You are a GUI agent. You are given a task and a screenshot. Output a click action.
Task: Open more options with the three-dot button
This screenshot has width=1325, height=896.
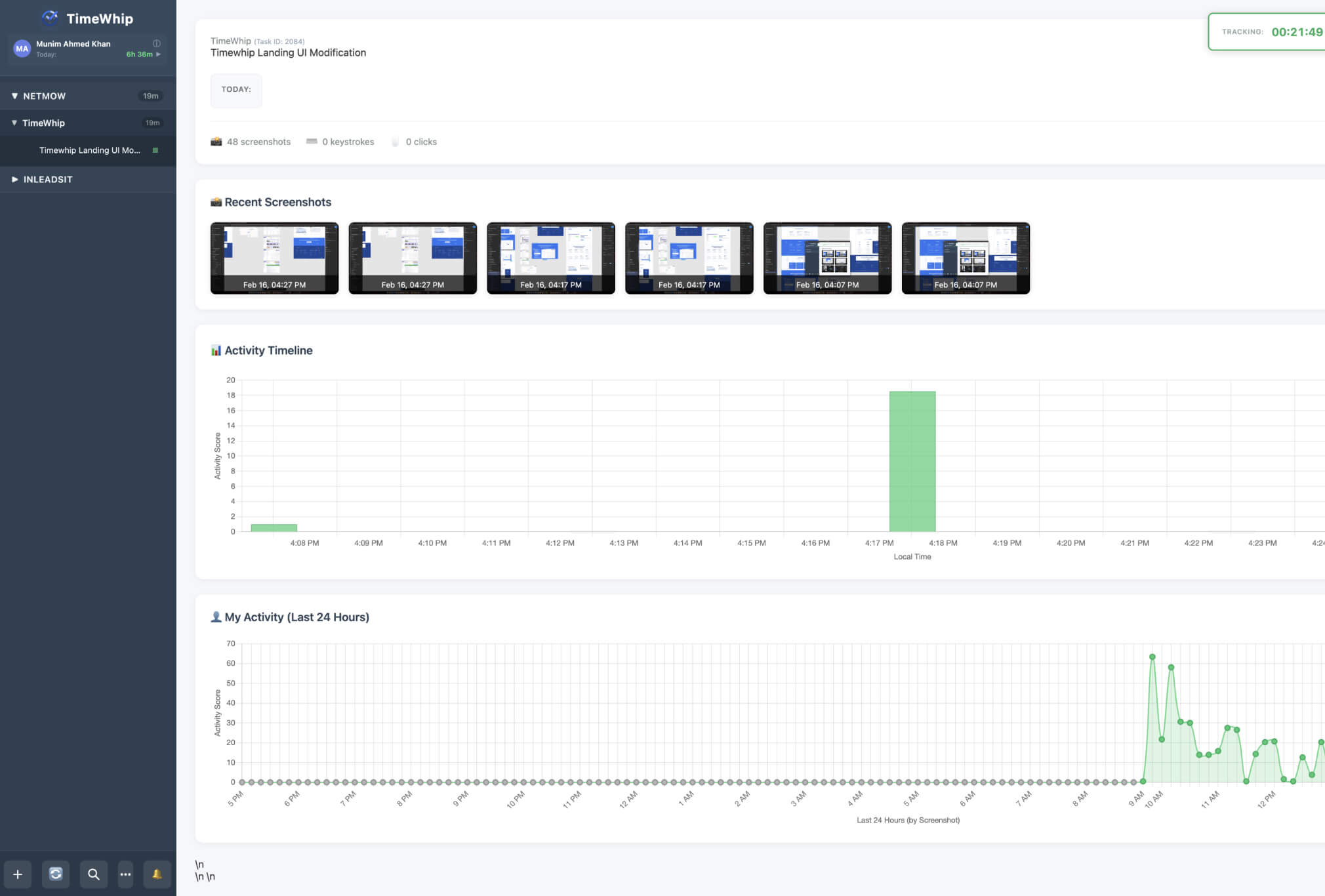(x=125, y=874)
